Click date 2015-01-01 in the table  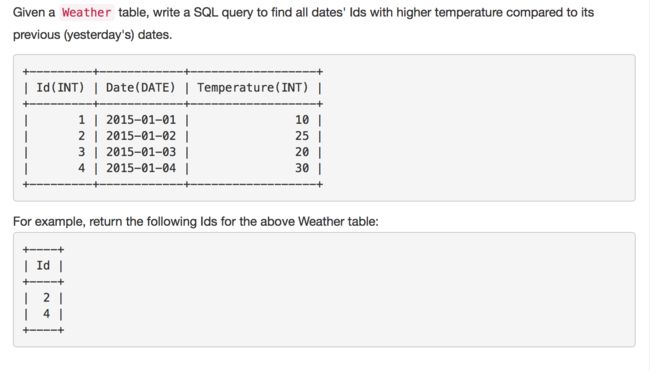(x=141, y=120)
